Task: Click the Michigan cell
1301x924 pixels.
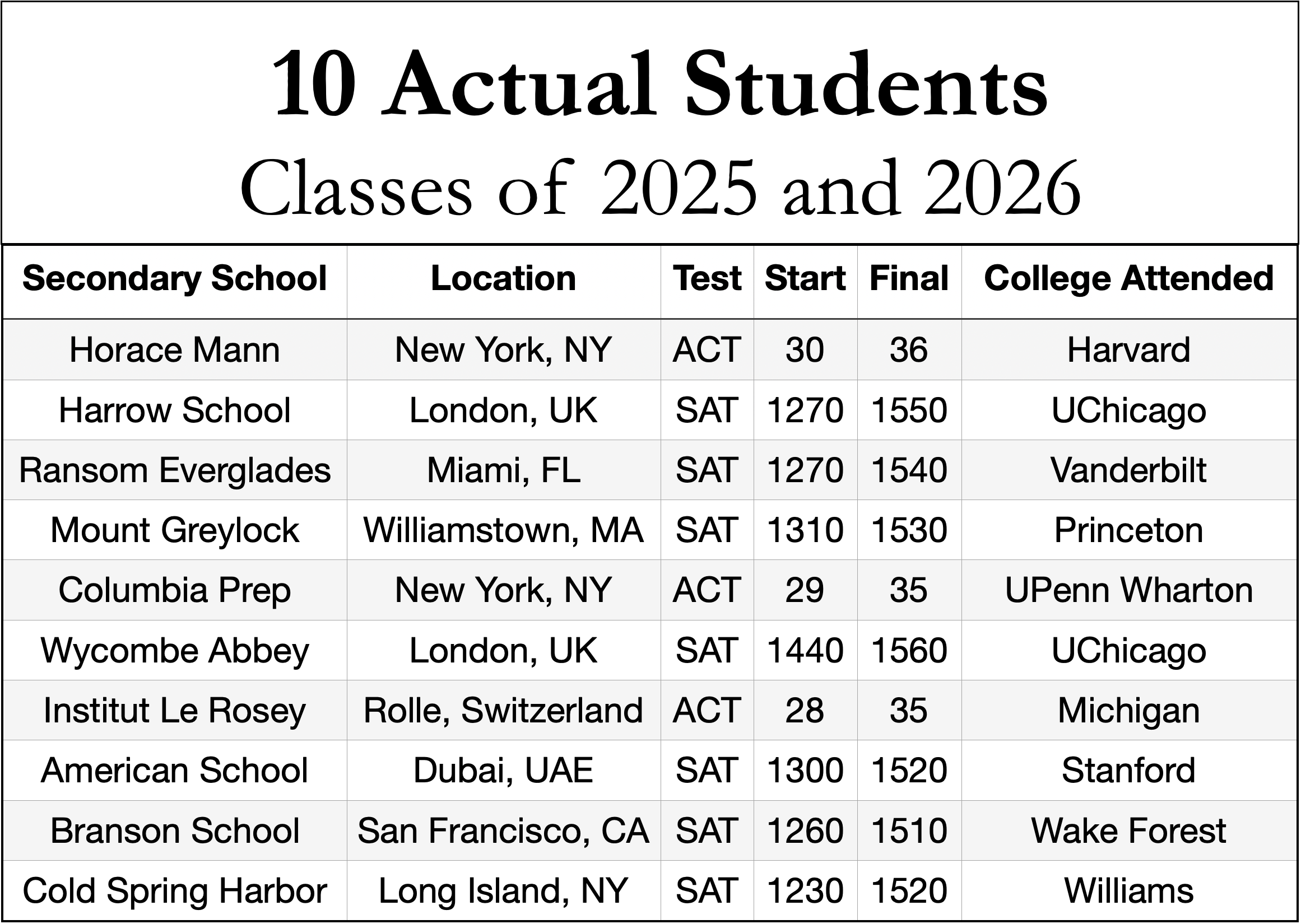Action: [1128, 711]
